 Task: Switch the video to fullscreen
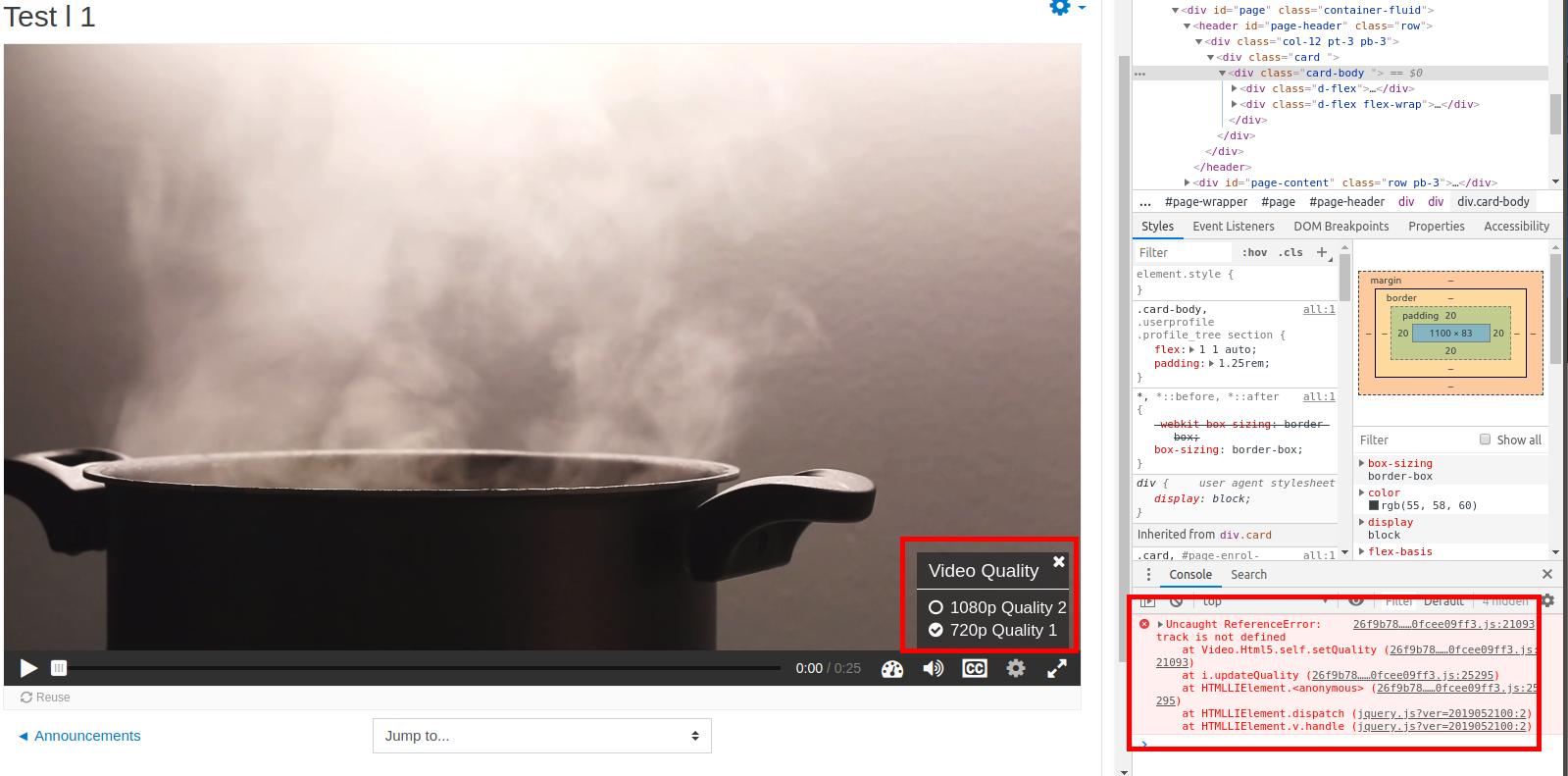point(1057,669)
